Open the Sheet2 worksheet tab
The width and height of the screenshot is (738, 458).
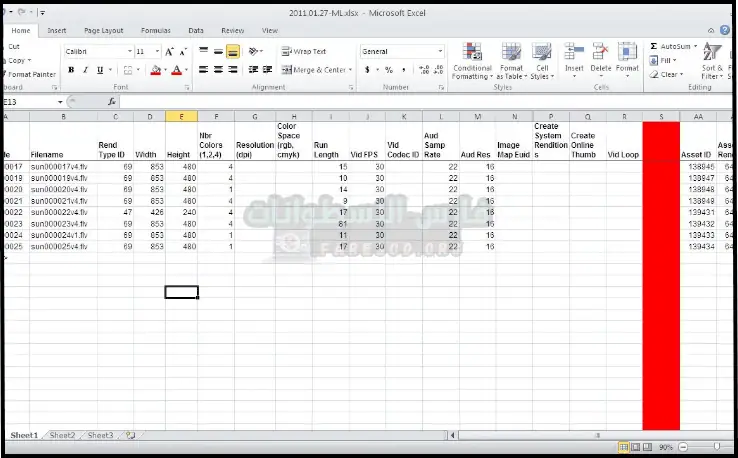click(x=62, y=436)
